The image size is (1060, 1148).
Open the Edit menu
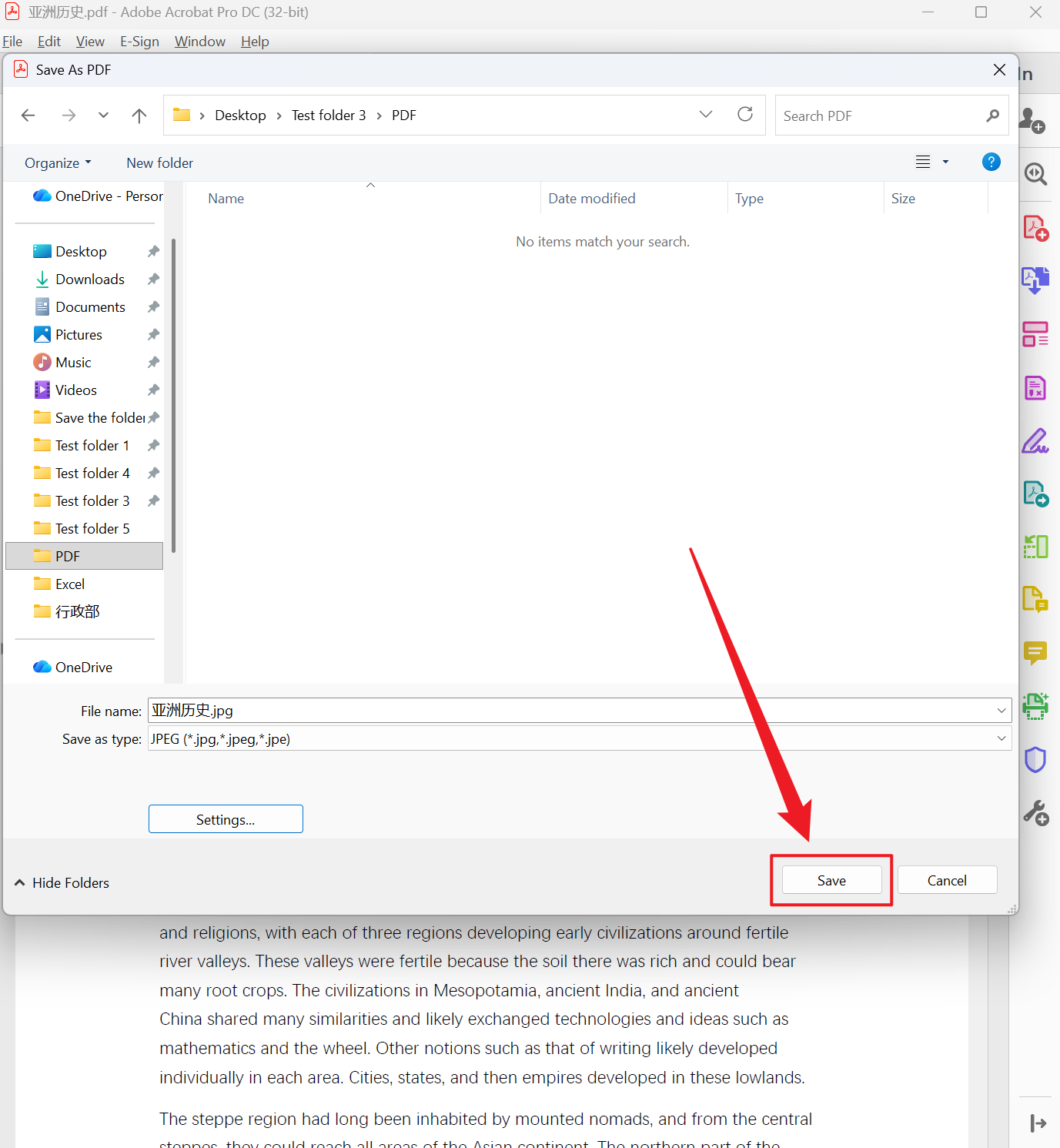[x=49, y=42]
